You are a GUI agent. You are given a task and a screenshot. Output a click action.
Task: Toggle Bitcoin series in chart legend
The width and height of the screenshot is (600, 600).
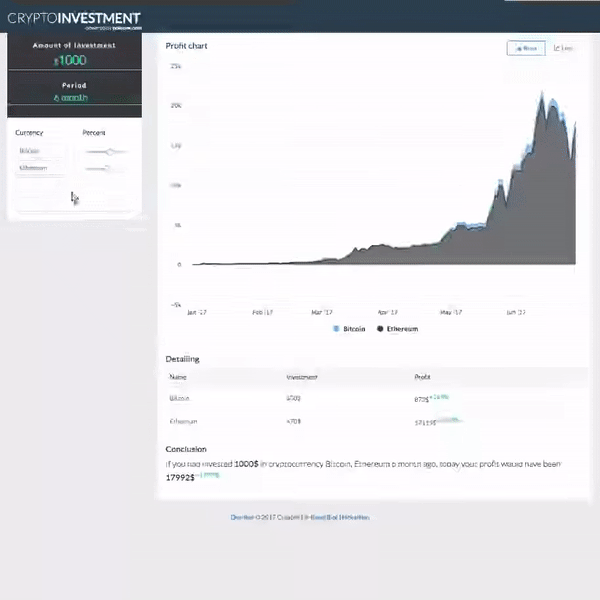(x=349, y=329)
